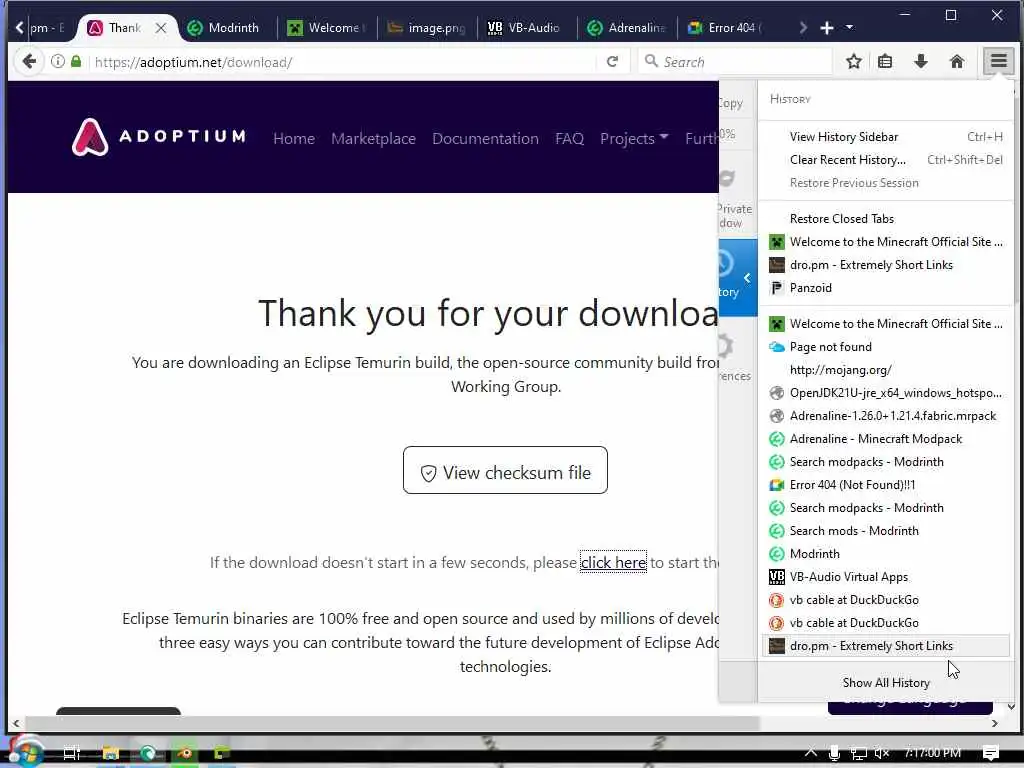Click the horizontal page scrollbar
This screenshot has height=768, width=1024.
pyautogui.click(x=392, y=723)
